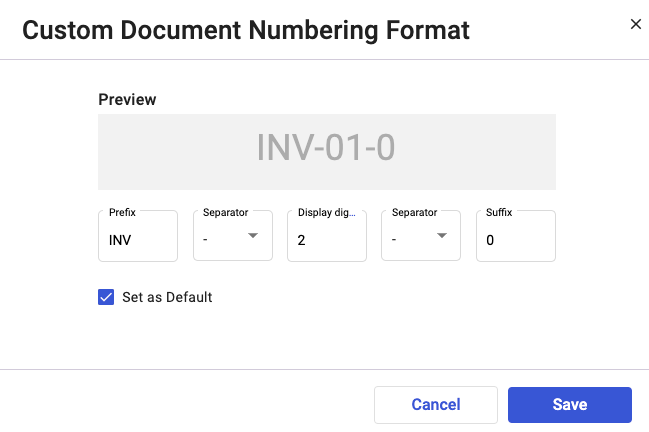Click the Cancel button
The image size is (649, 432).
(x=435, y=405)
